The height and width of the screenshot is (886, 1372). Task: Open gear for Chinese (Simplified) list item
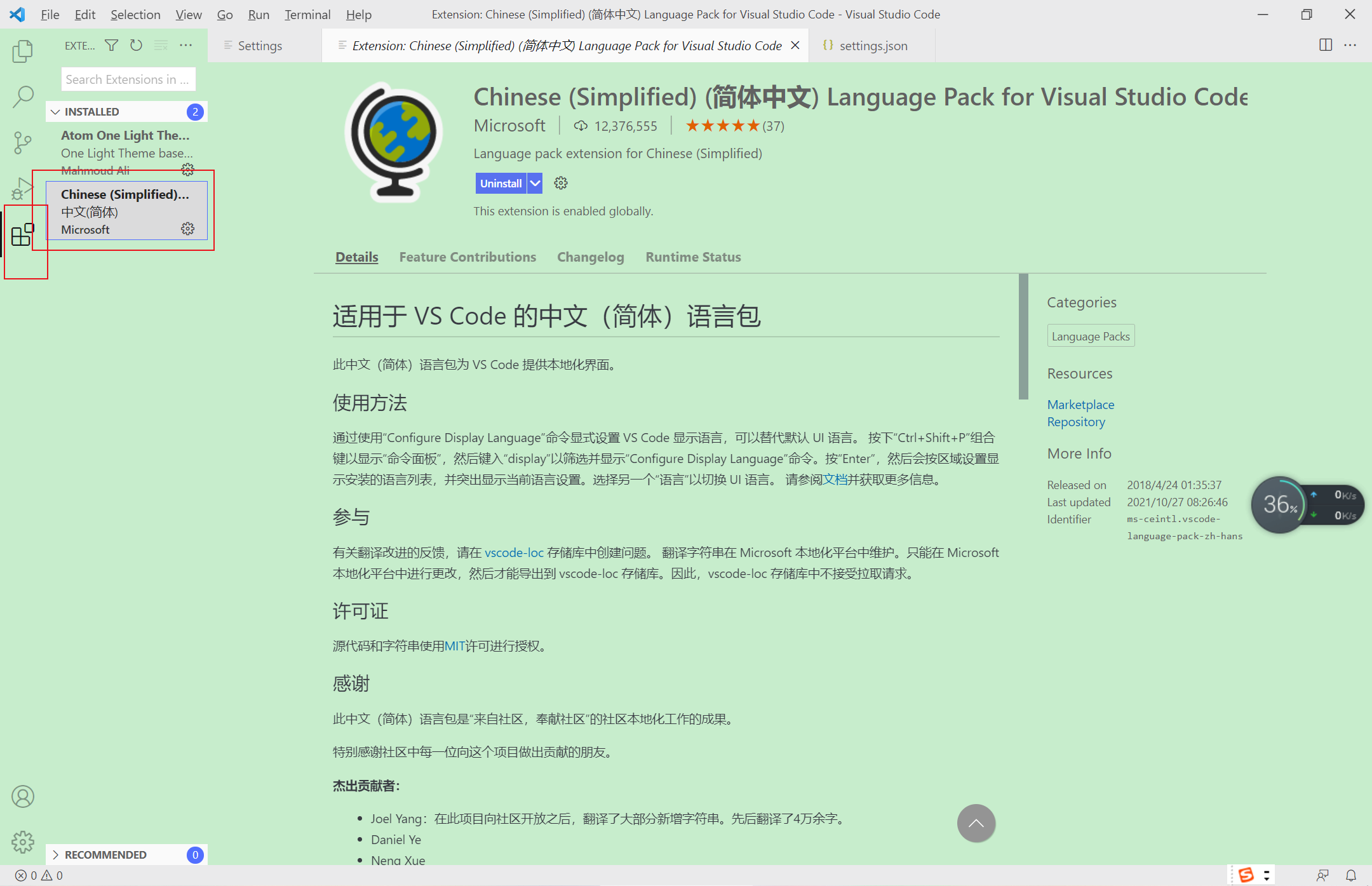pyautogui.click(x=188, y=229)
